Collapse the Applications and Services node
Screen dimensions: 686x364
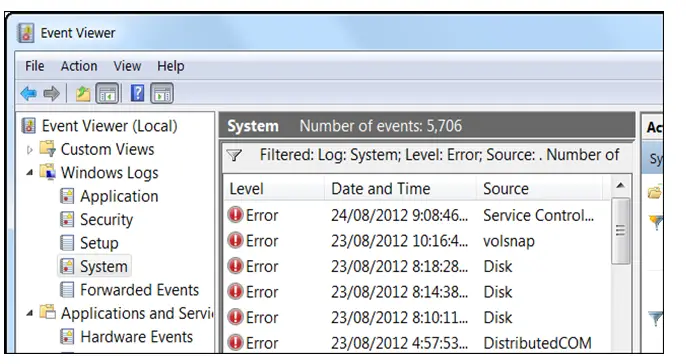(x=29, y=313)
